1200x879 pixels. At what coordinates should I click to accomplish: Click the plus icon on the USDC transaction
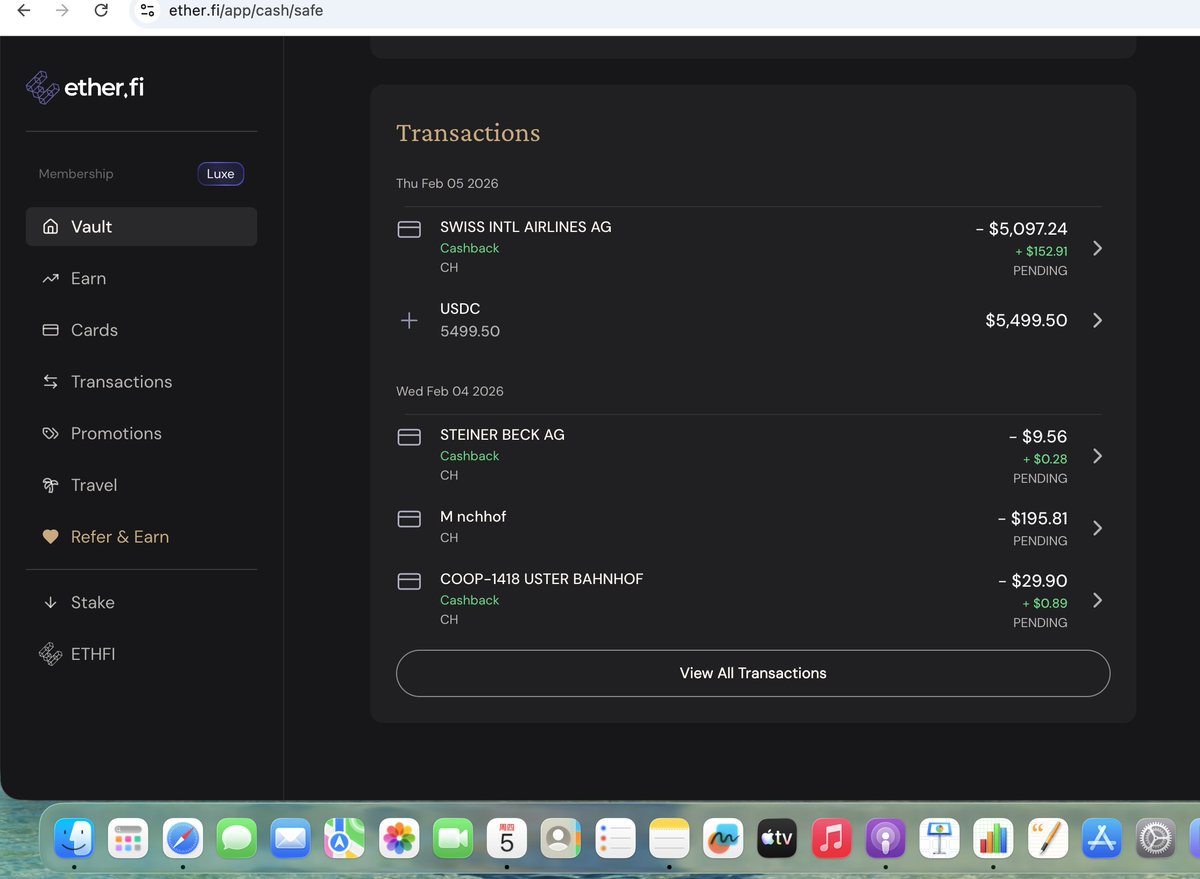tap(409, 320)
